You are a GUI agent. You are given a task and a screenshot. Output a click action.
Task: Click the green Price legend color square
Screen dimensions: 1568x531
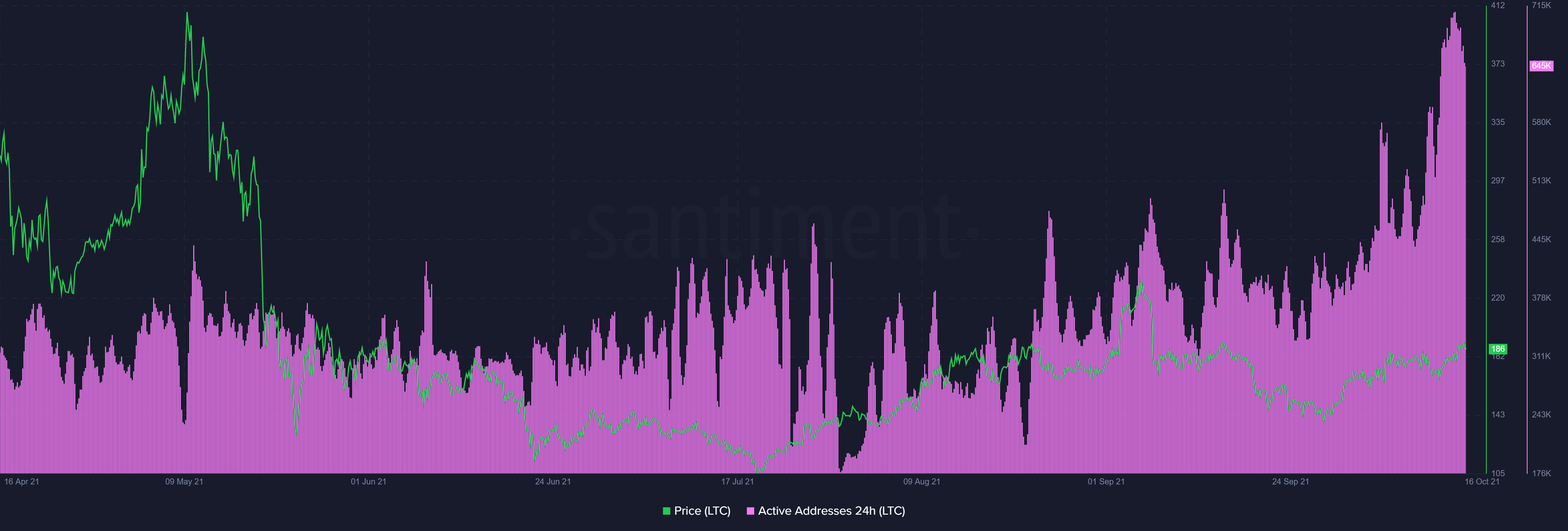coord(666,511)
